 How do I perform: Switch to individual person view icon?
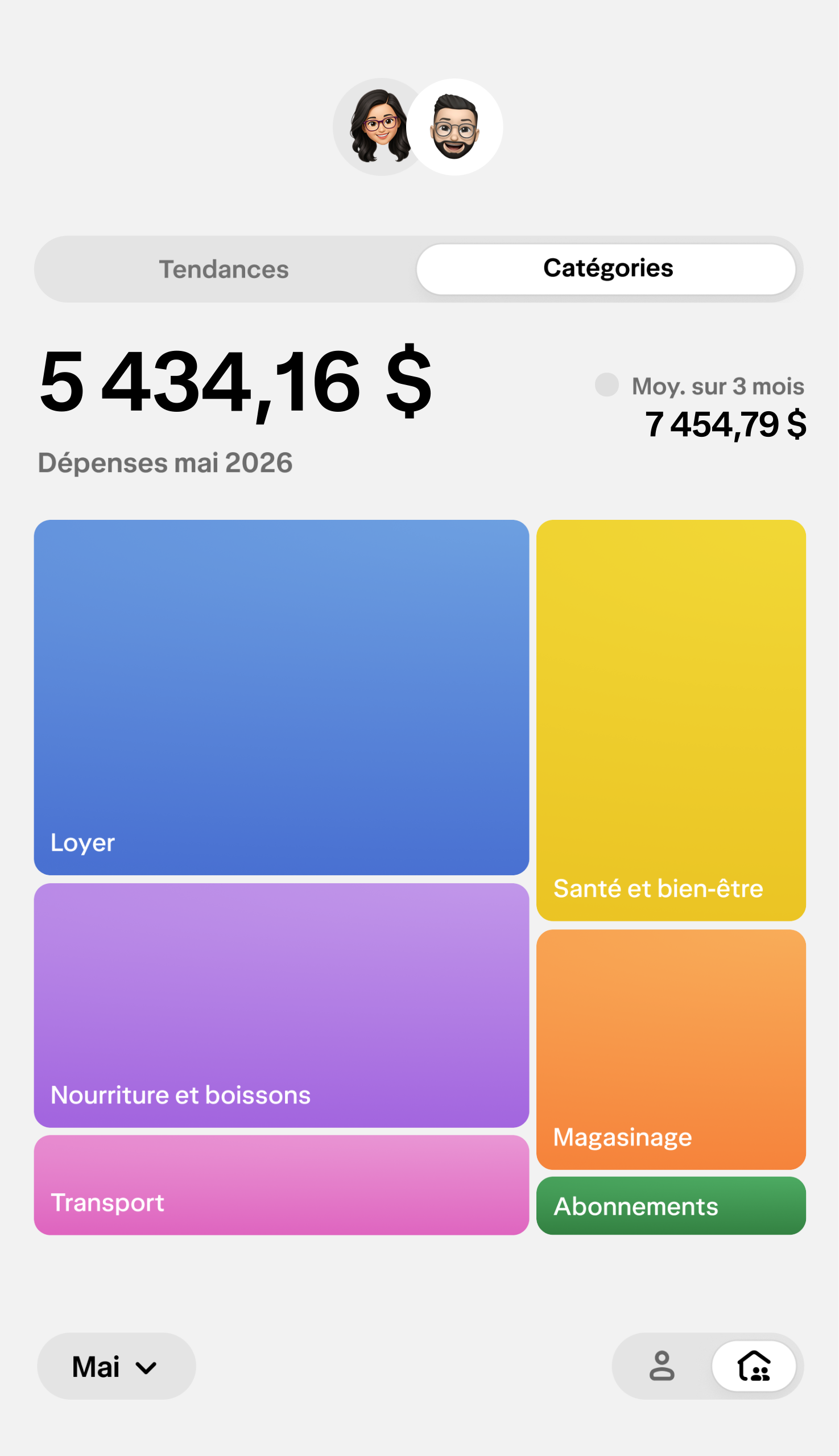tap(662, 1366)
